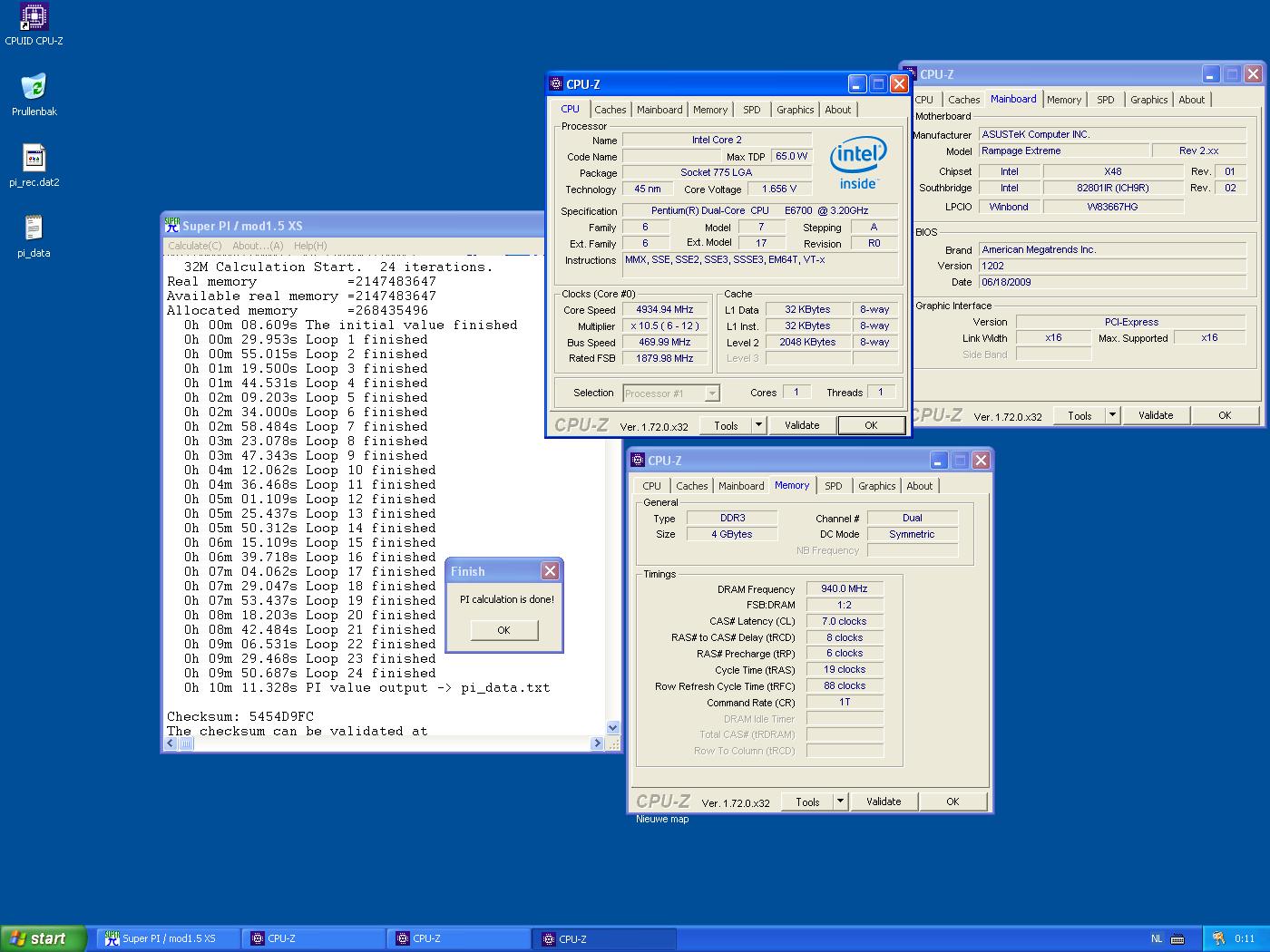Open CPU tab in Memory window
The width and height of the screenshot is (1270, 952).
(652, 486)
